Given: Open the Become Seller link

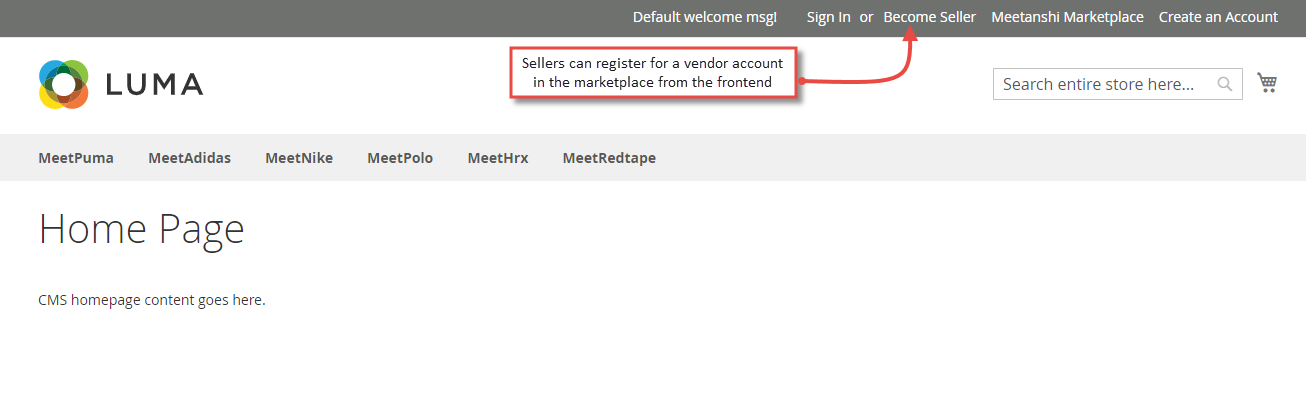Looking at the screenshot, I should coord(930,17).
